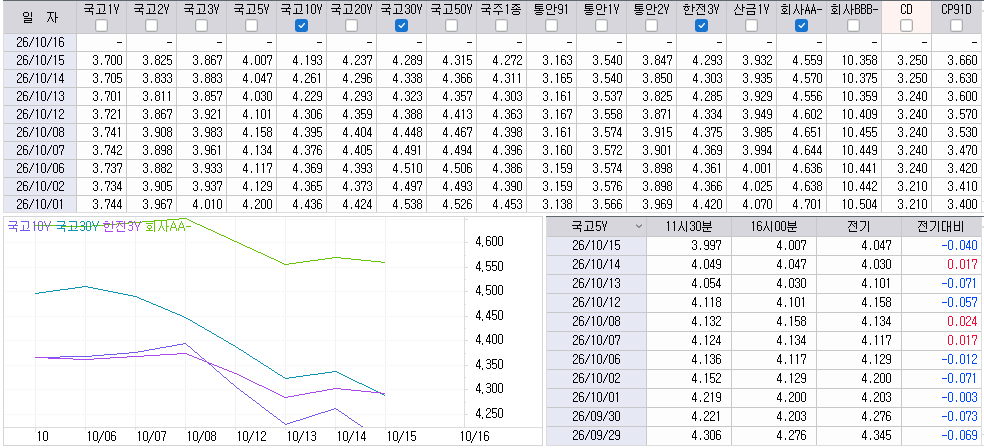Click the 4,500 label on chart y-axis
This screenshot has width=984, height=448.
pos(491,291)
